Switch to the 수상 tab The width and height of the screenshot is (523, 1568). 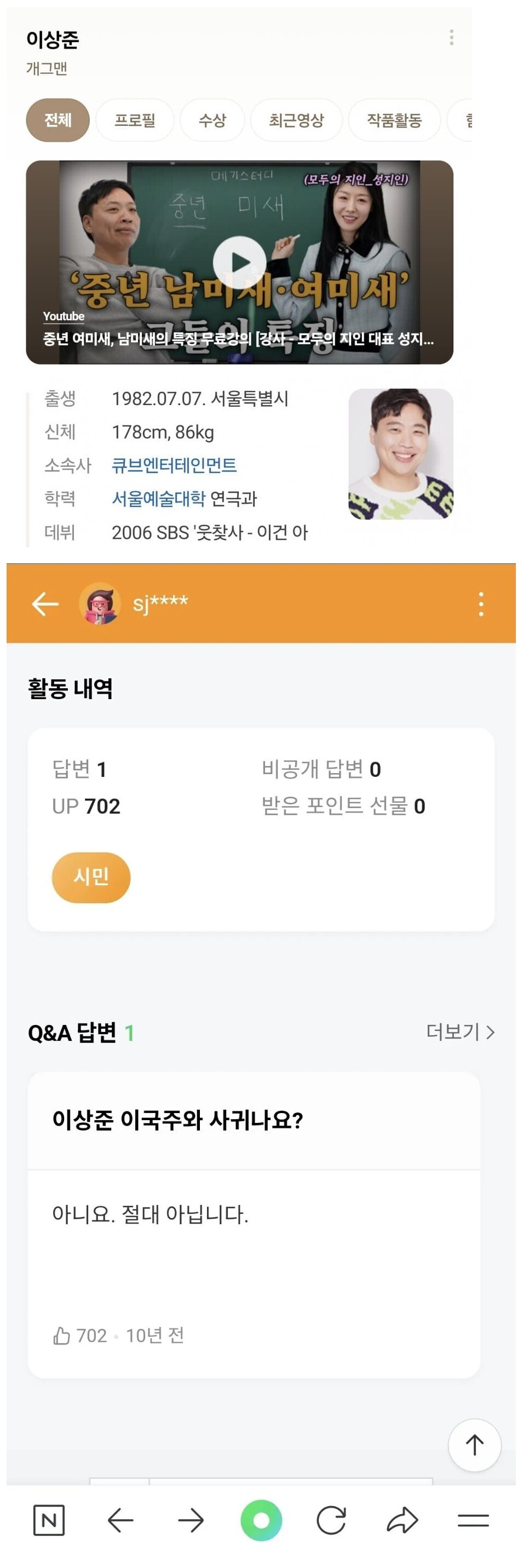click(x=212, y=120)
